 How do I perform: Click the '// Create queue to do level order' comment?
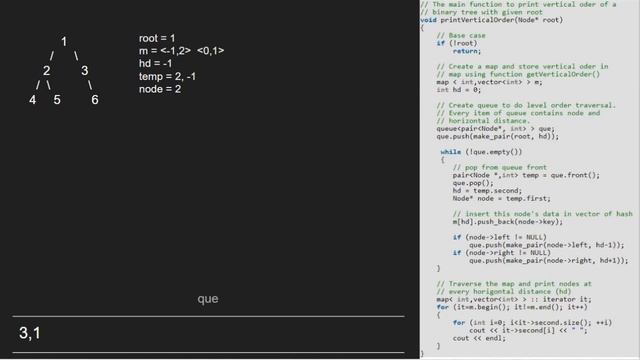coord(526,105)
